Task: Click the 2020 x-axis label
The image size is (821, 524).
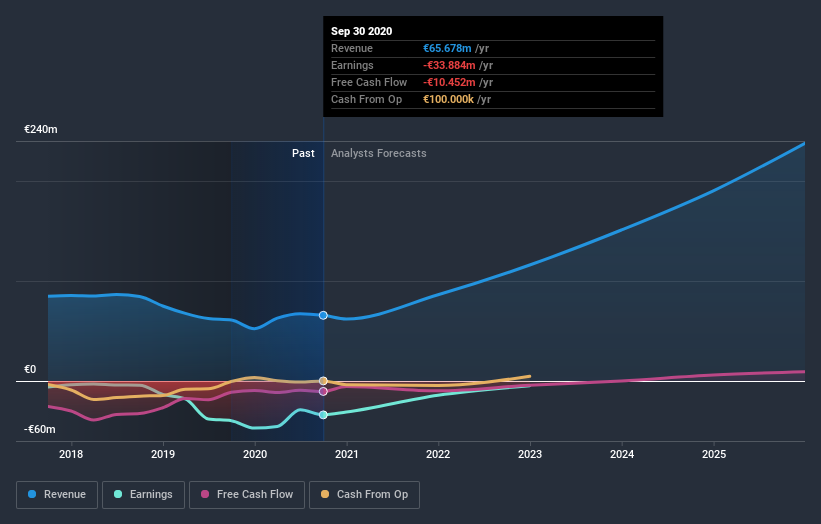Action: tap(255, 454)
